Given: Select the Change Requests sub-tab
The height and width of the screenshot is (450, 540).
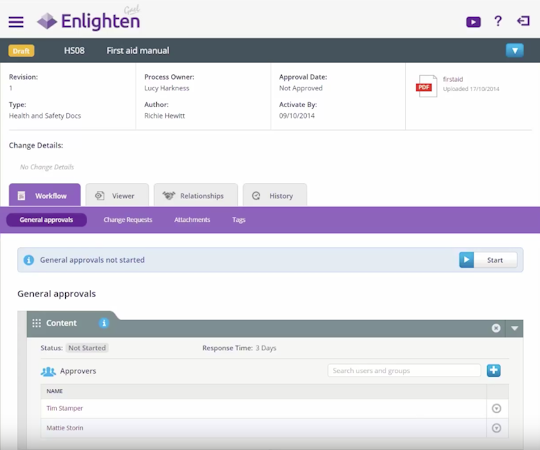Looking at the screenshot, I should coord(128,220).
